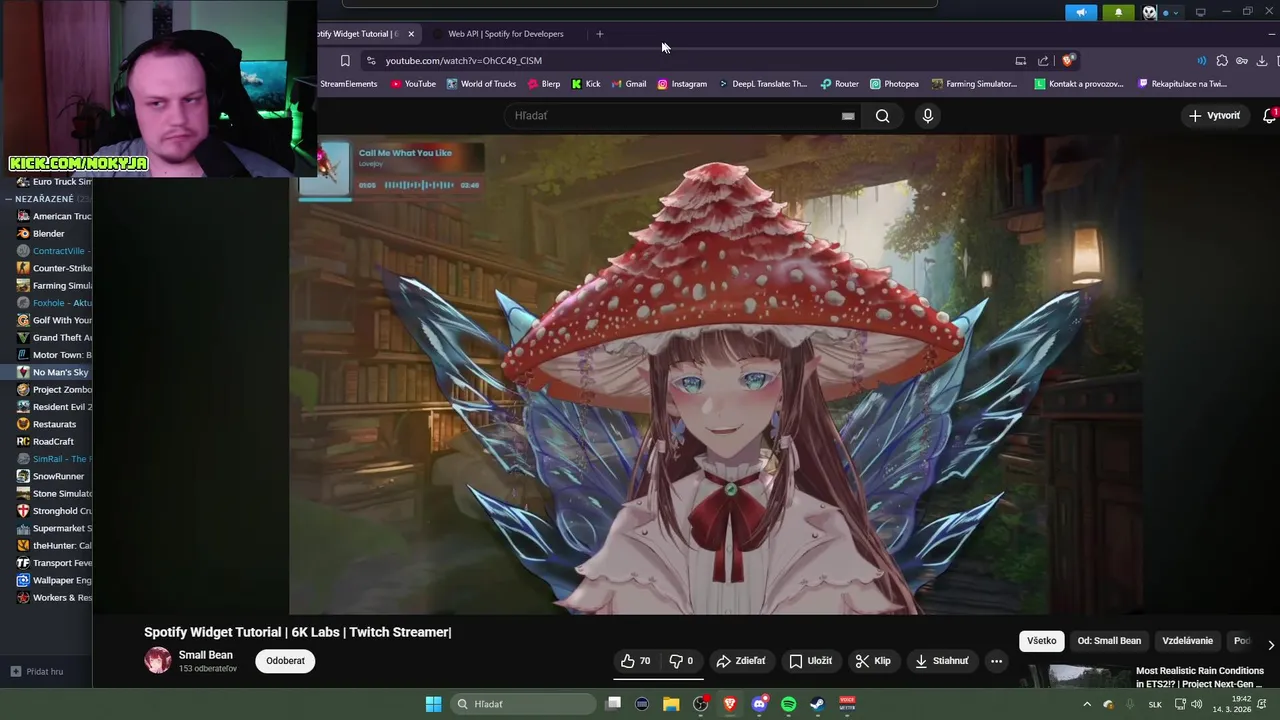Open browser downloads icon
Screen dimensions: 1280x720
pyautogui.click(x=1262, y=60)
